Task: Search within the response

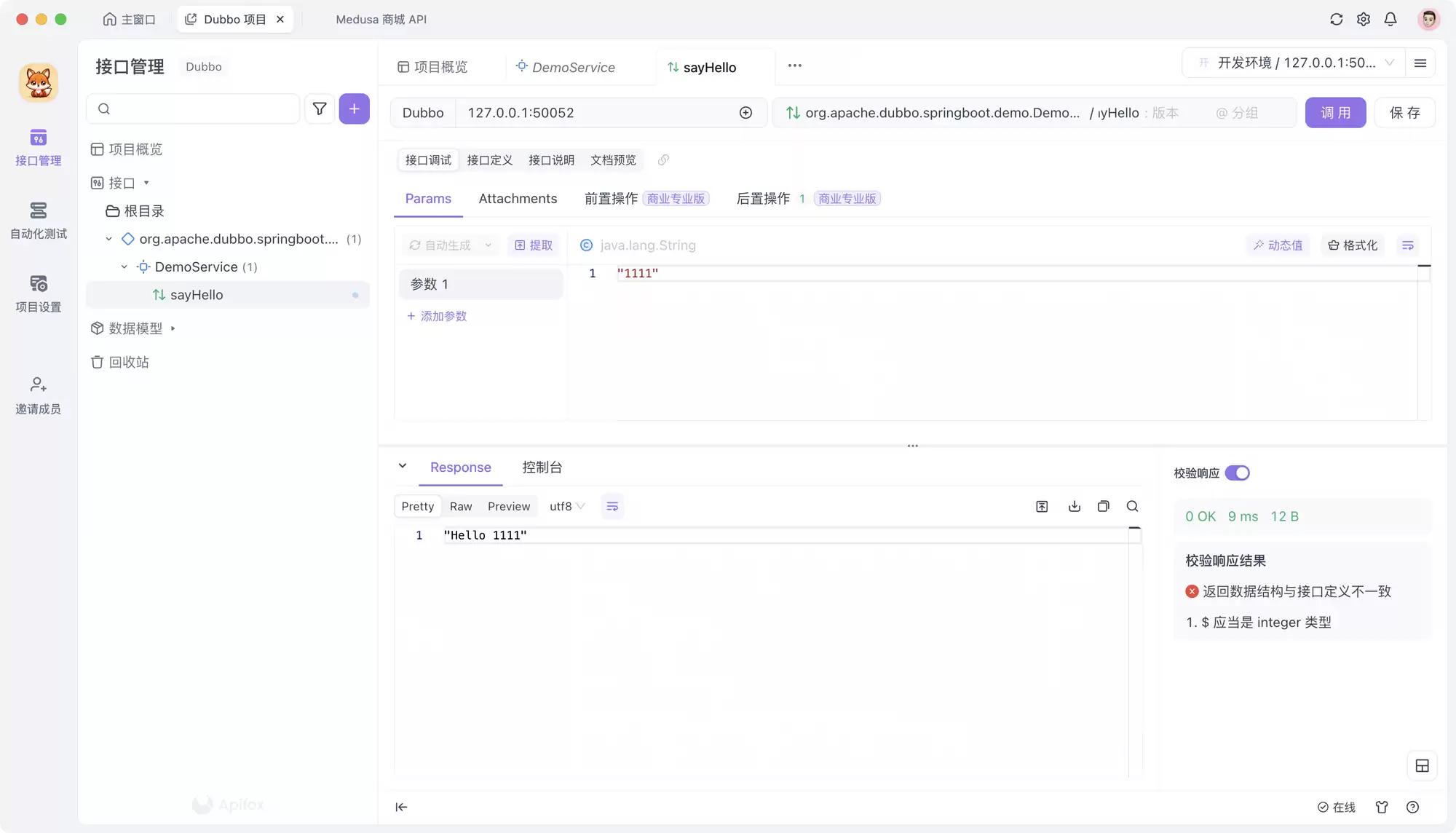Action: click(1133, 506)
